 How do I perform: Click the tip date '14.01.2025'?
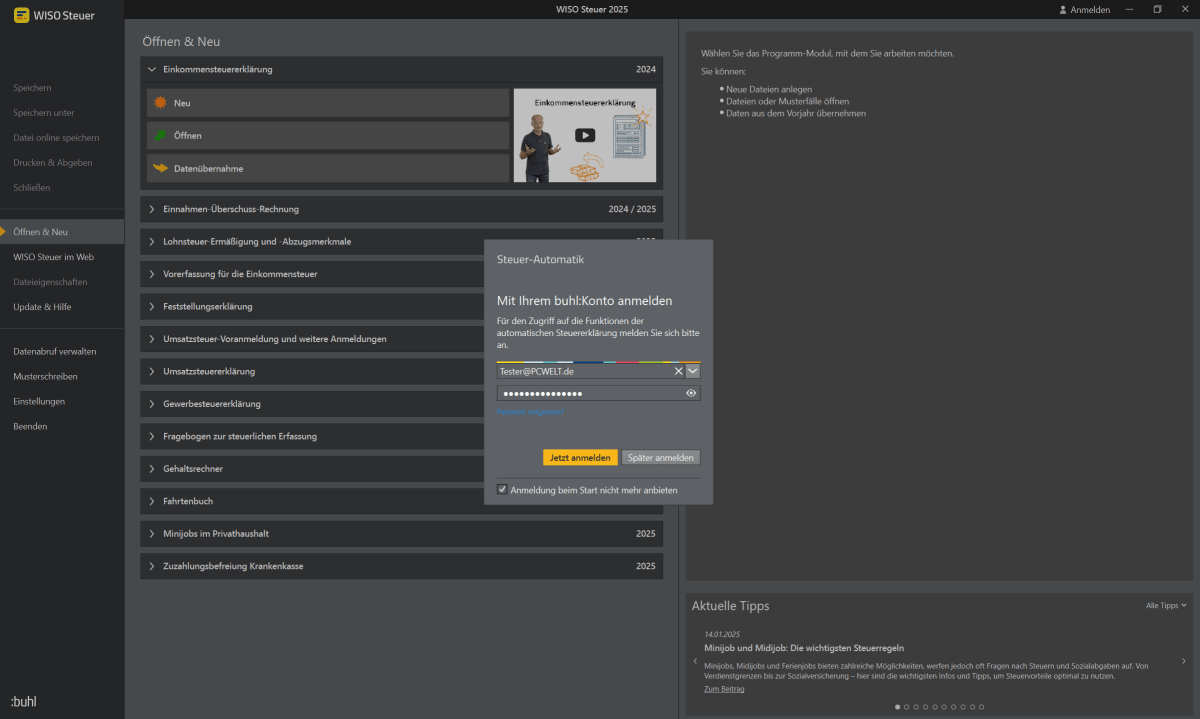(720, 634)
